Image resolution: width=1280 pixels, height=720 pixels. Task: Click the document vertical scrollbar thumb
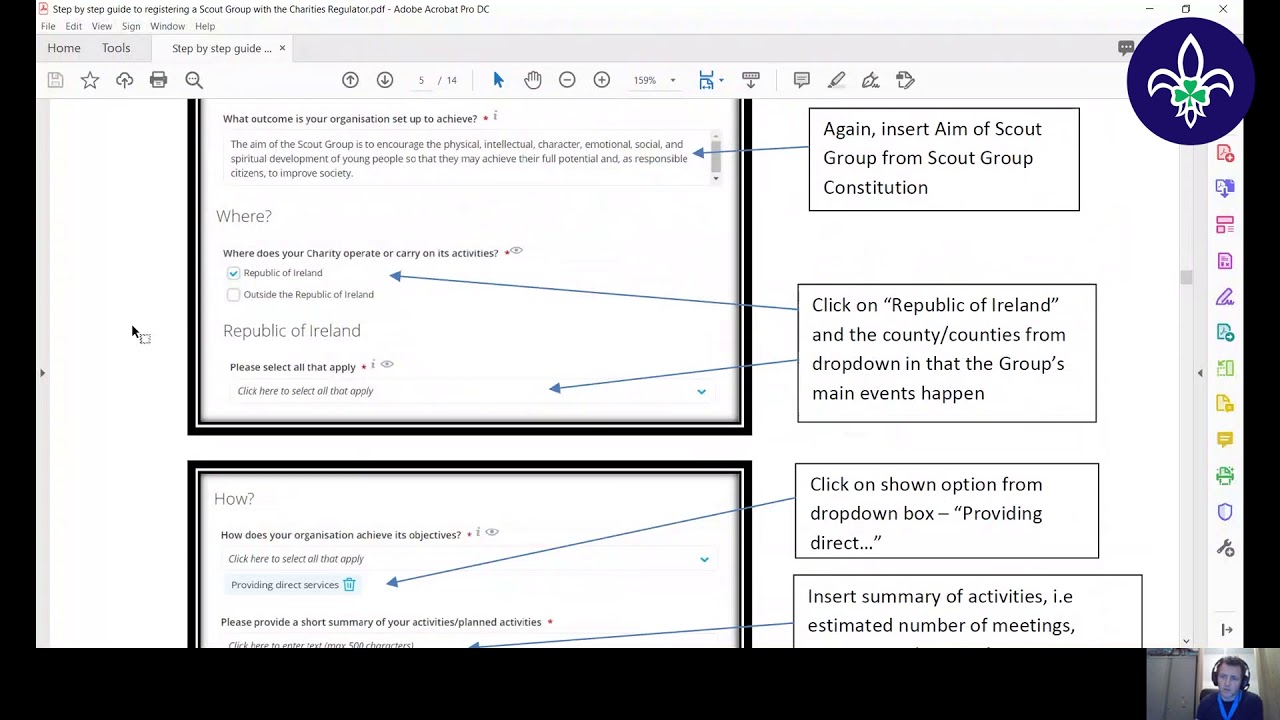pos(1186,277)
